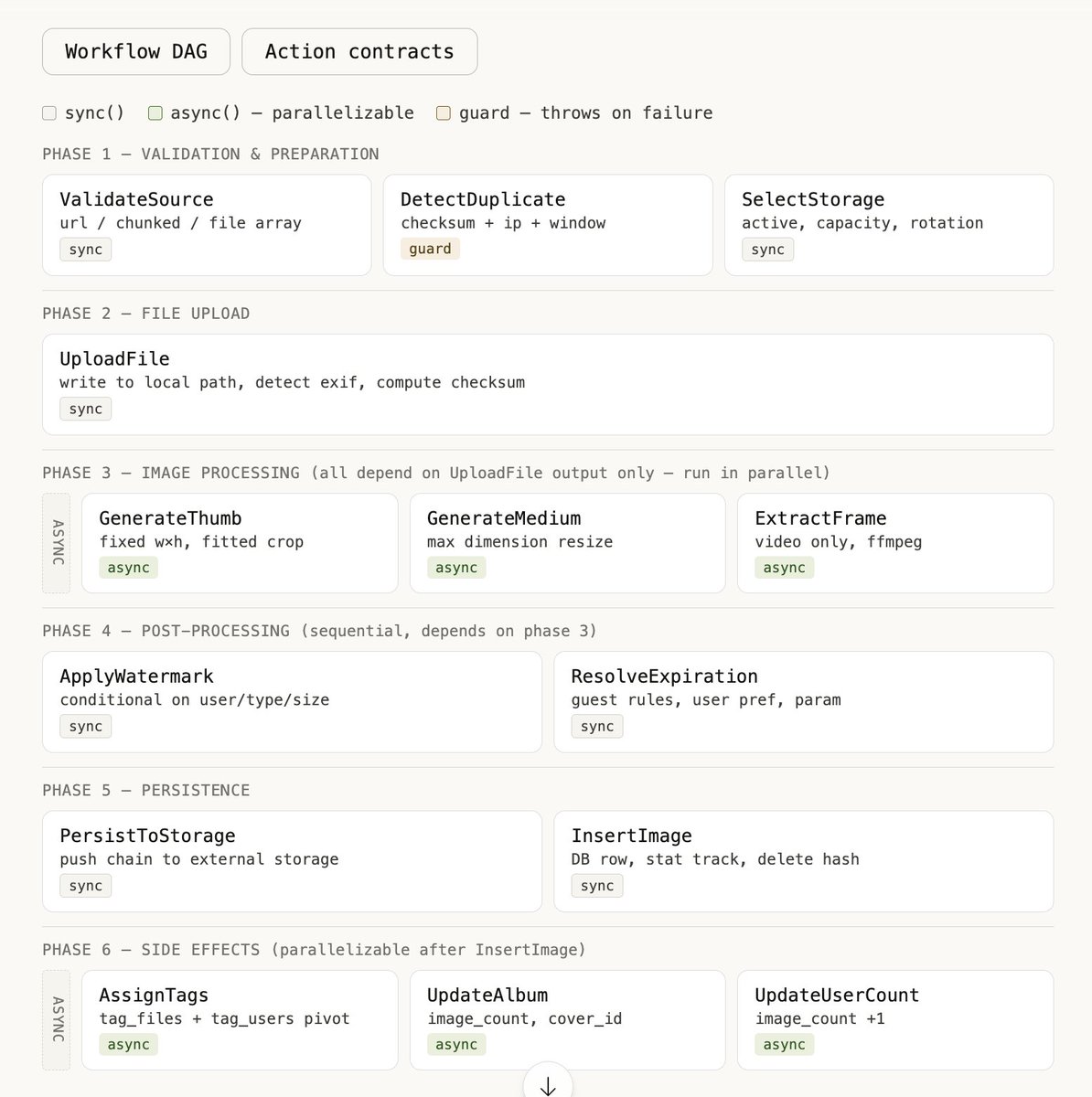The height and width of the screenshot is (1097, 1092).
Task: Click the 'guard — throws on failure' legend label
Action: [585, 113]
